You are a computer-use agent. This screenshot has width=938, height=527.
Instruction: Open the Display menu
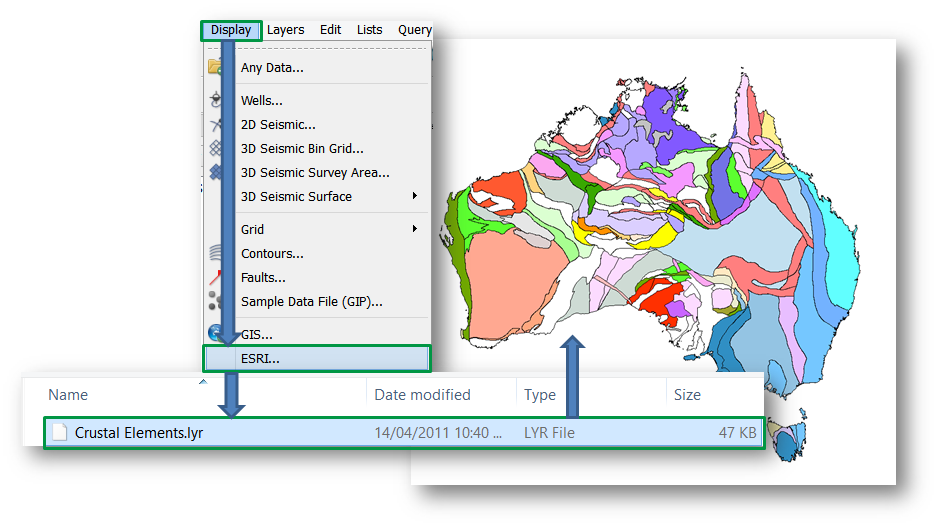pyautogui.click(x=231, y=30)
